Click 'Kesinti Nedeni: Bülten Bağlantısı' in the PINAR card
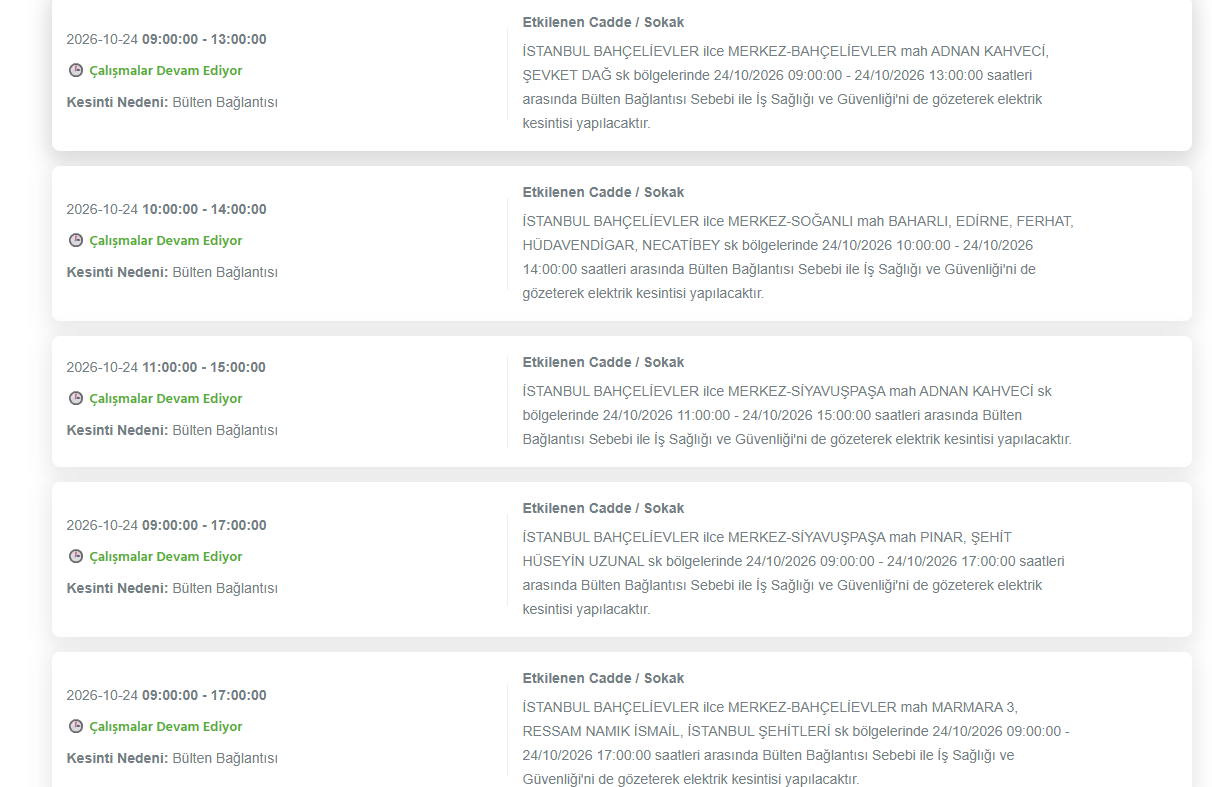This screenshot has width=1212, height=787. 172,588
